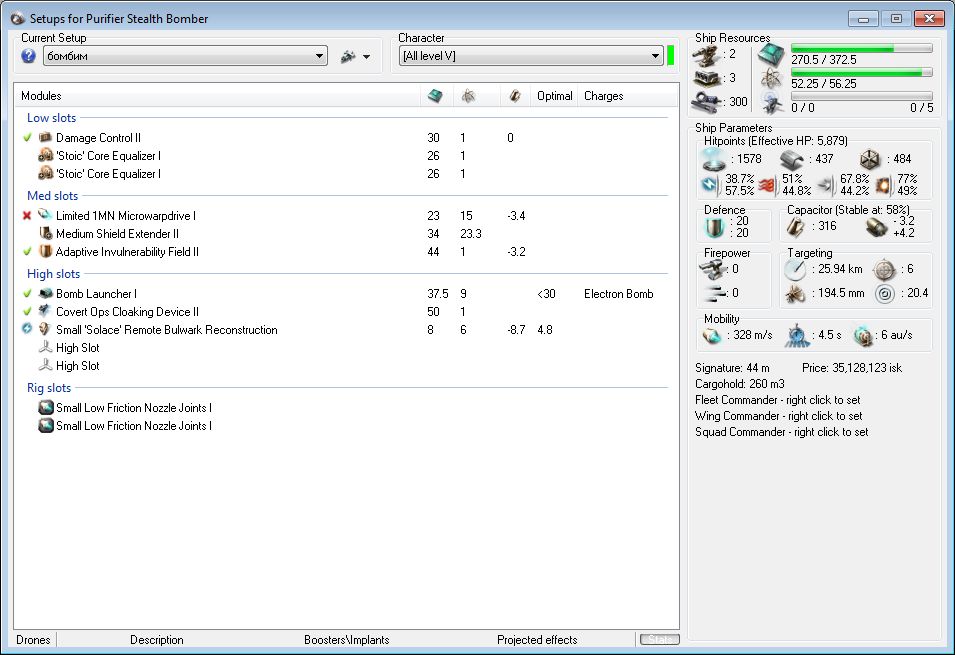This screenshot has width=955, height=655.
Task: Click the Bomb Launcher I module icon
Action: pyautogui.click(x=45, y=293)
